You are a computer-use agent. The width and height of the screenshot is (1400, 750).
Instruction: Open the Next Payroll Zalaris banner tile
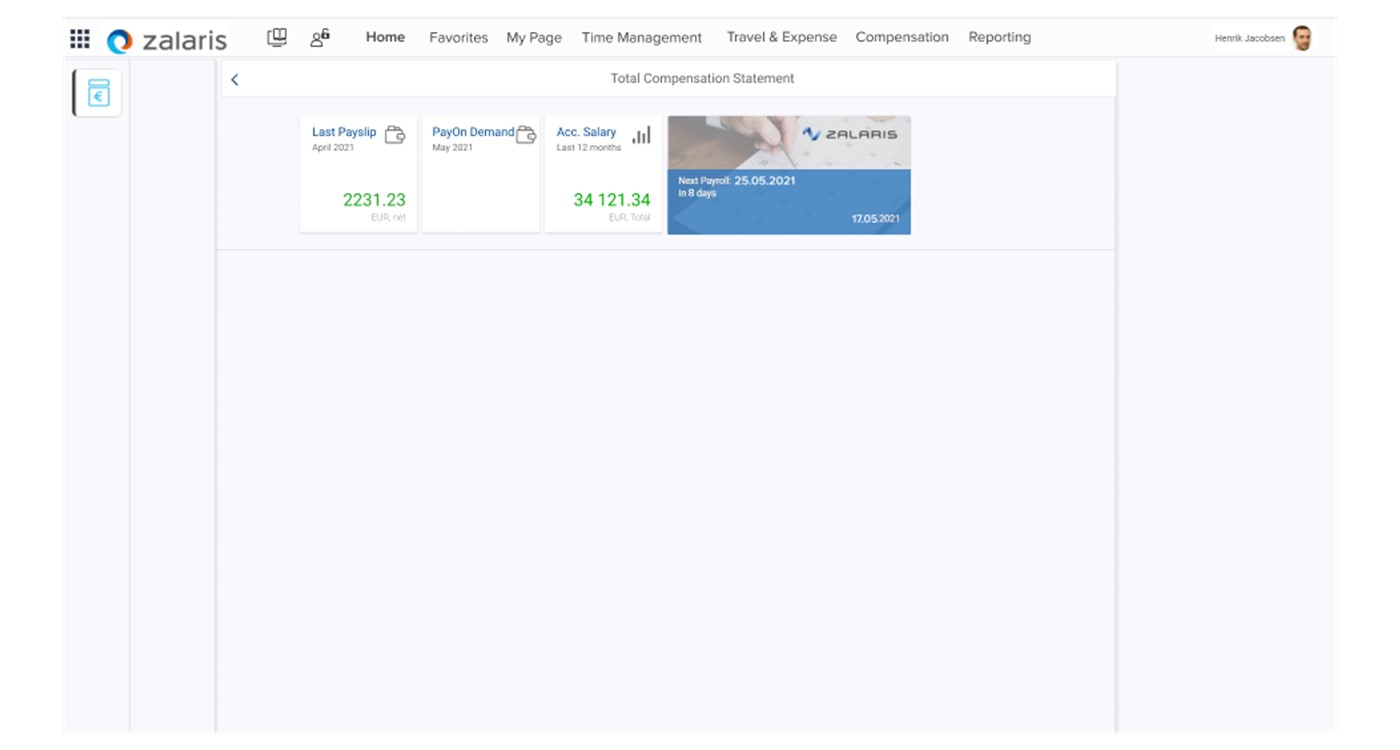pyautogui.click(x=789, y=175)
